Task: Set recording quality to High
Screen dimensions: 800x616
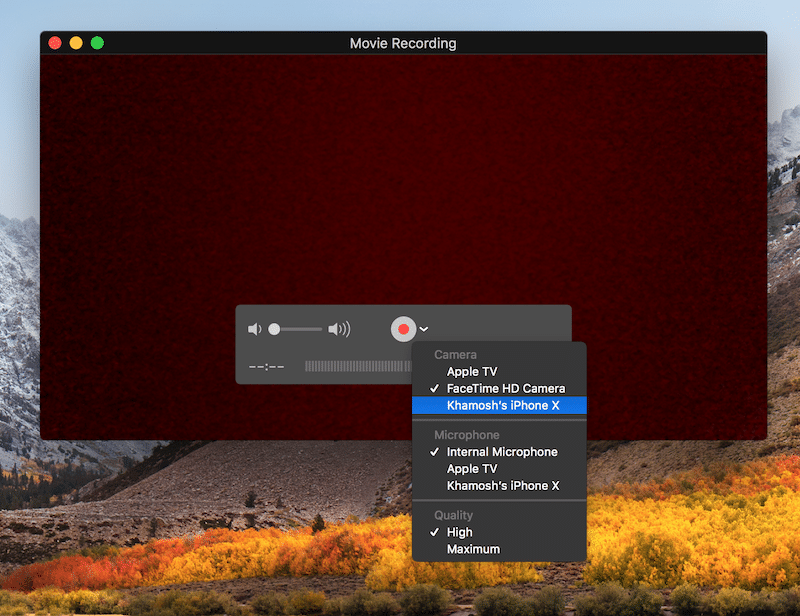Action: (459, 532)
